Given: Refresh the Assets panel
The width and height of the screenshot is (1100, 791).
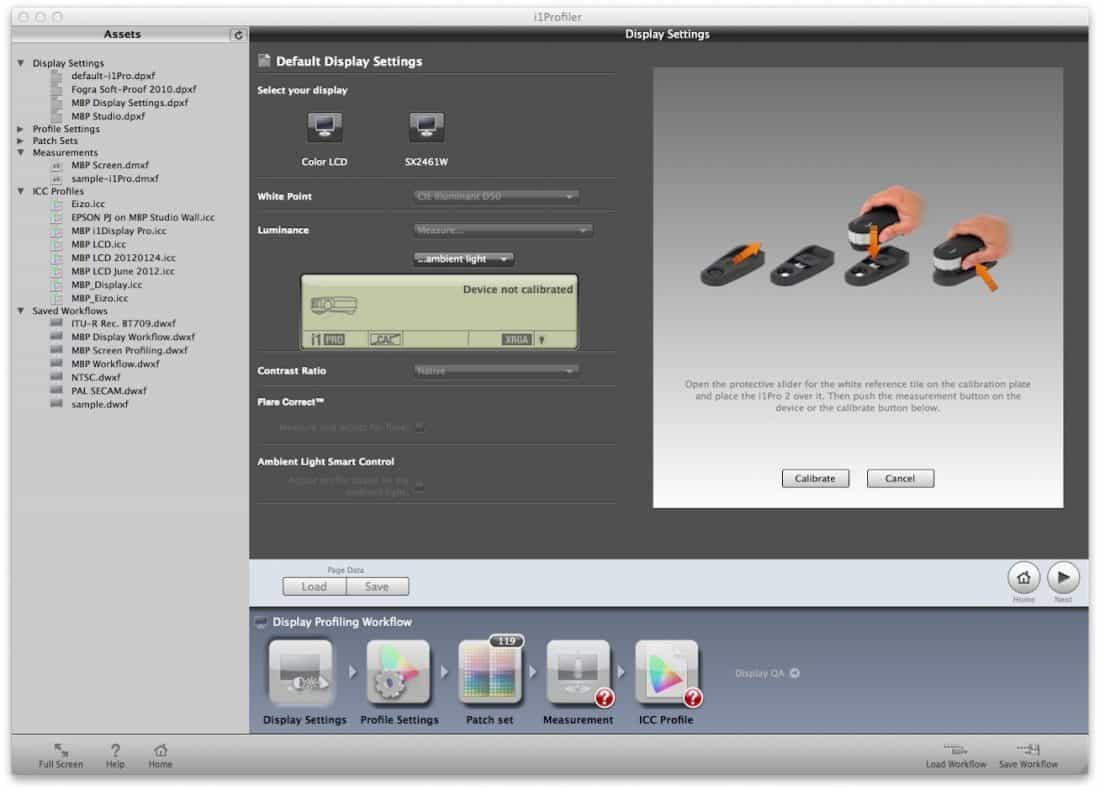Looking at the screenshot, I should click(237, 35).
